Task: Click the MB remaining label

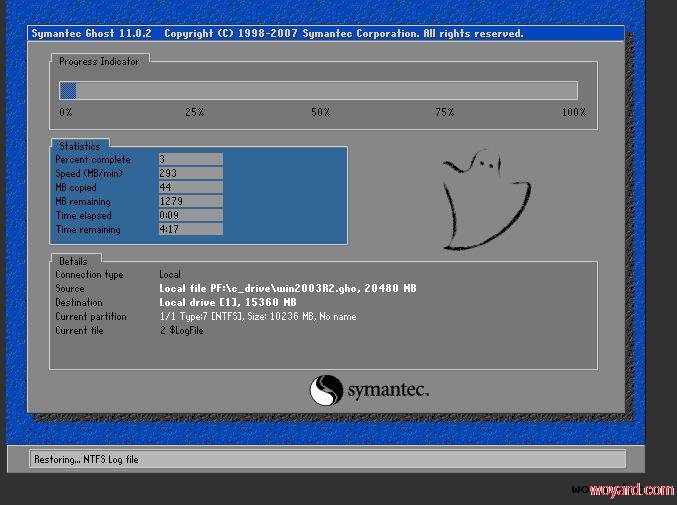Action: coord(83,202)
